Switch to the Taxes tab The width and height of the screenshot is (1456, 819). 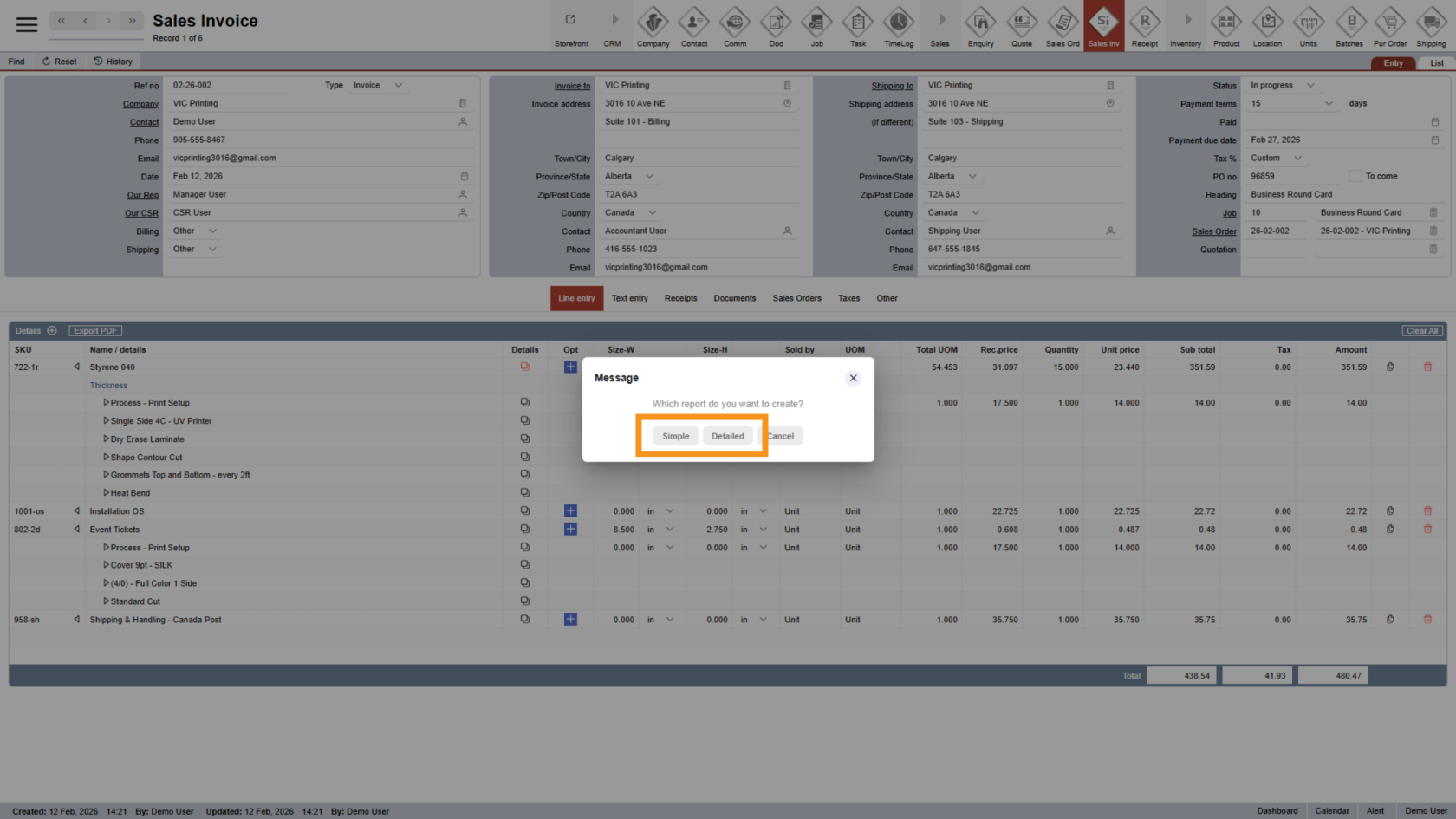click(x=848, y=298)
